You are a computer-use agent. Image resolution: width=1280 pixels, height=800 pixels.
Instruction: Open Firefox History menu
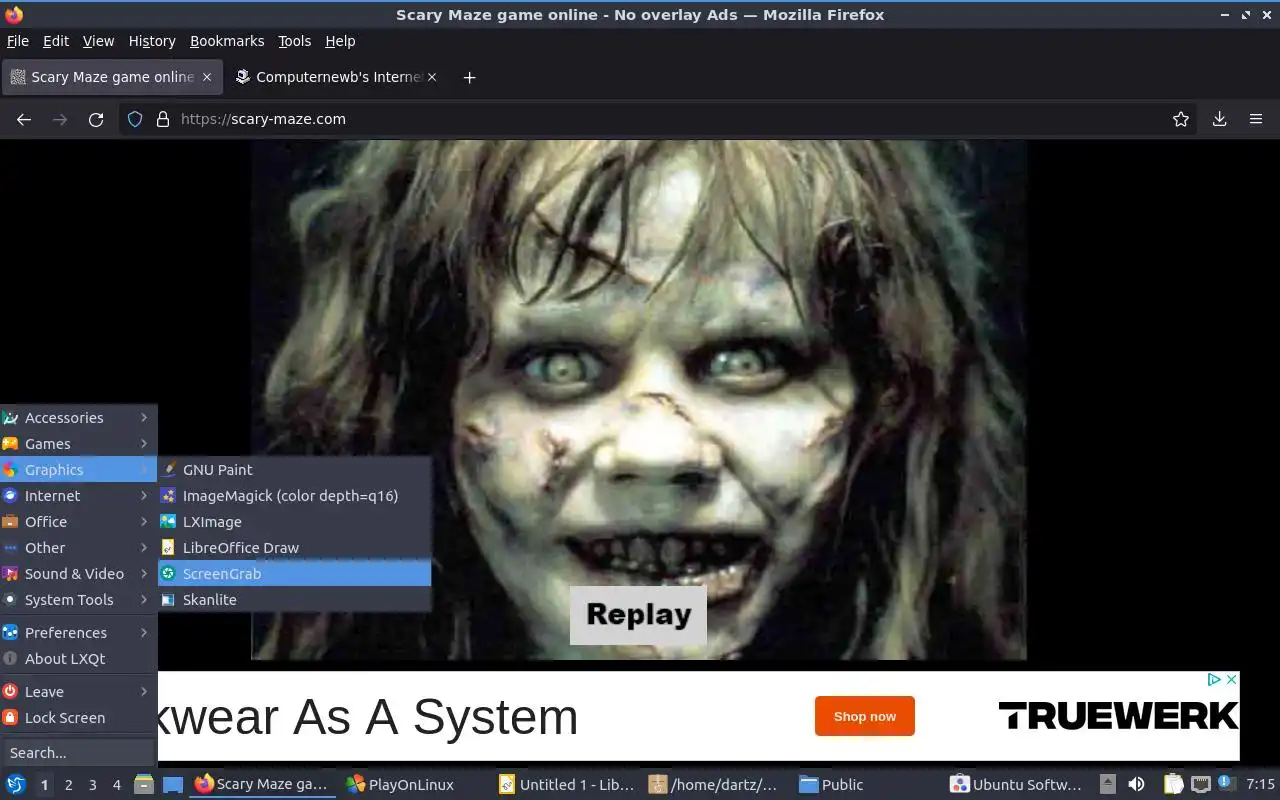coord(152,41)
